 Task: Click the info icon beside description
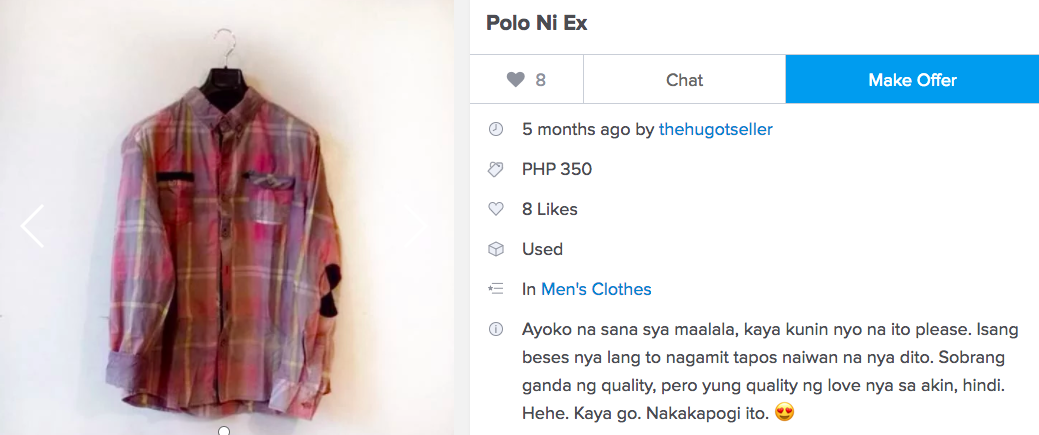click(496, 329)
